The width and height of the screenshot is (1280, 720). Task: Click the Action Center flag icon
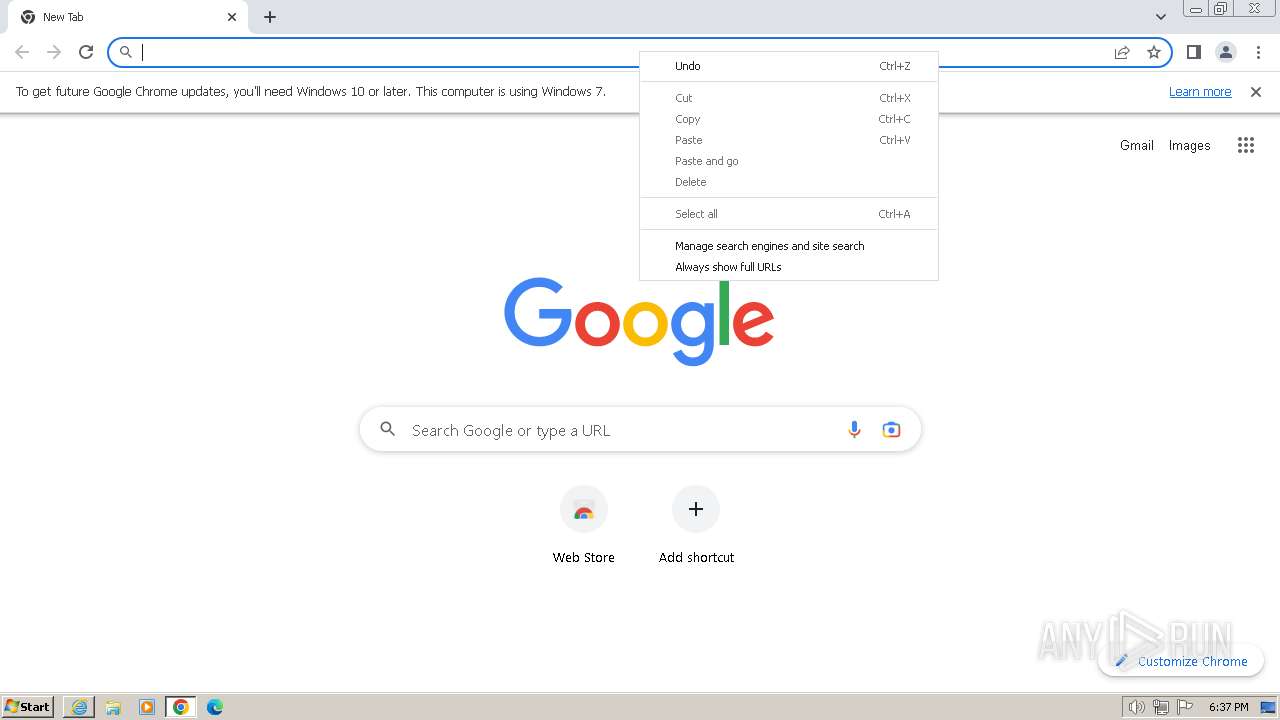pyautogui.click(x=1185, y=707)
